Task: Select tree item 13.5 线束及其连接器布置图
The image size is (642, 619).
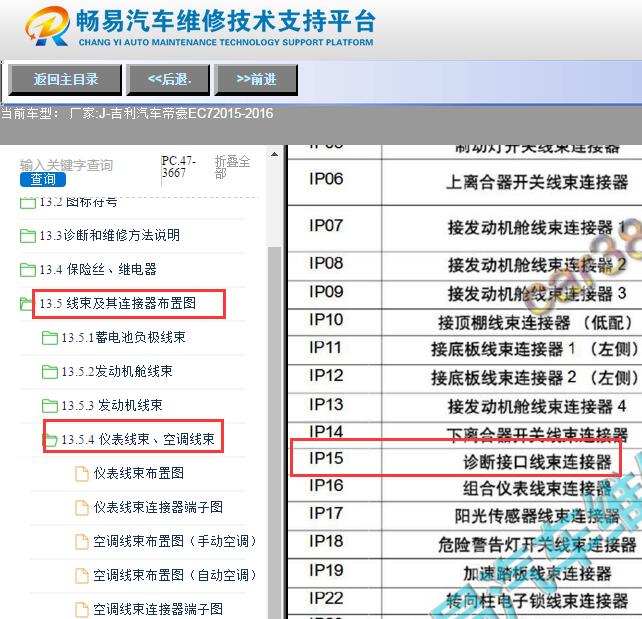Action: [x=118, y=303]
